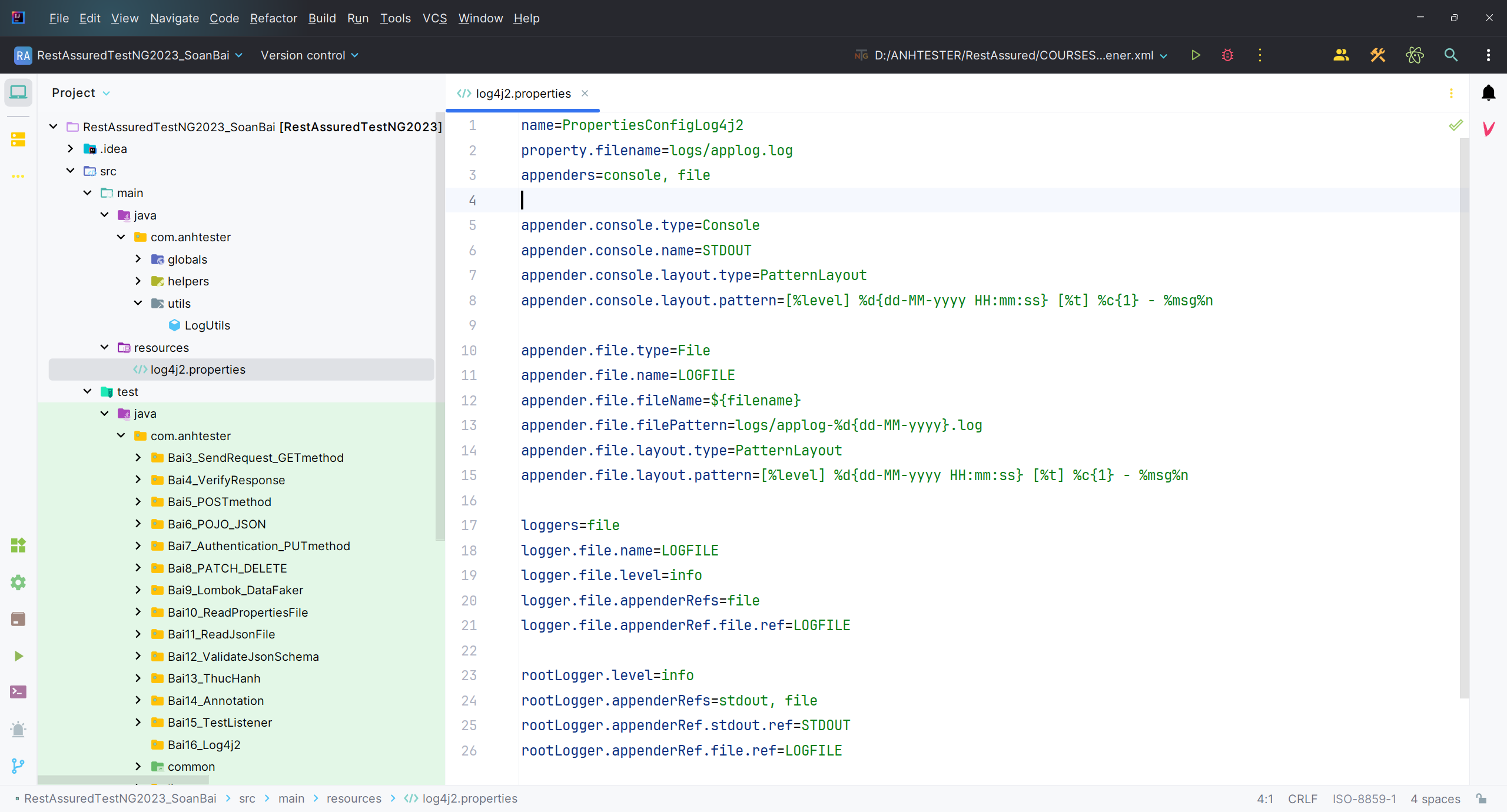Viewport: 1507px width, 812px height.
Task: Open the Project view dropdown
Action: coord(81,93)
